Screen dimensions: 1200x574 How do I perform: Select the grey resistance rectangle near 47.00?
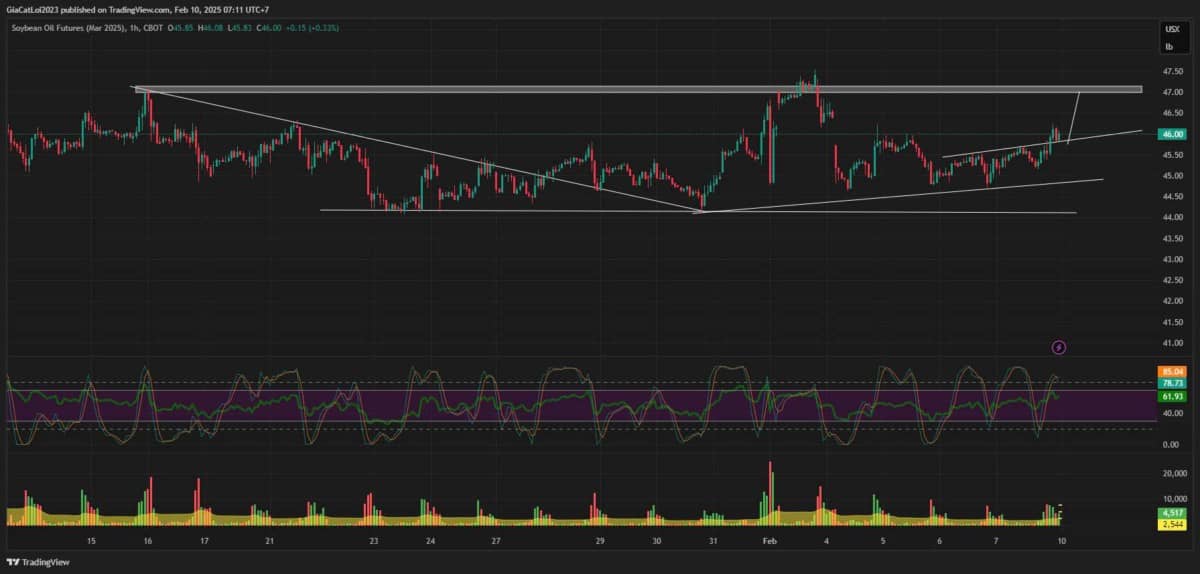point(638,90)
